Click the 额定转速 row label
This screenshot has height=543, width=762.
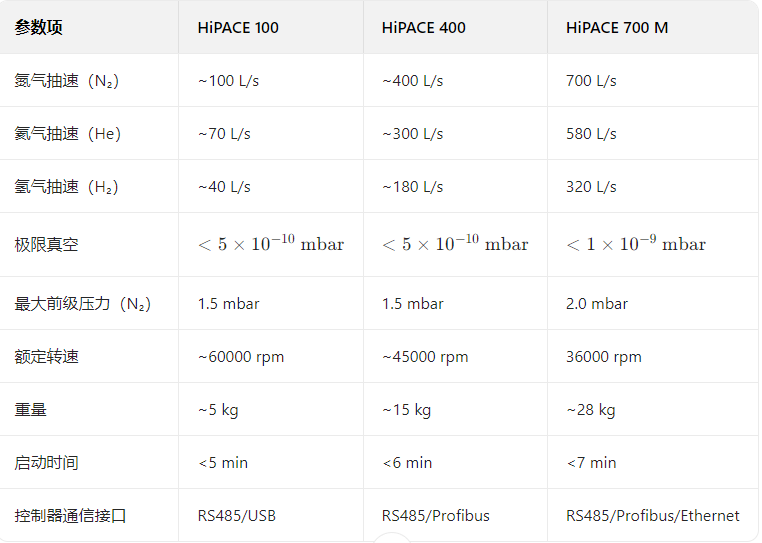point(46,357)
